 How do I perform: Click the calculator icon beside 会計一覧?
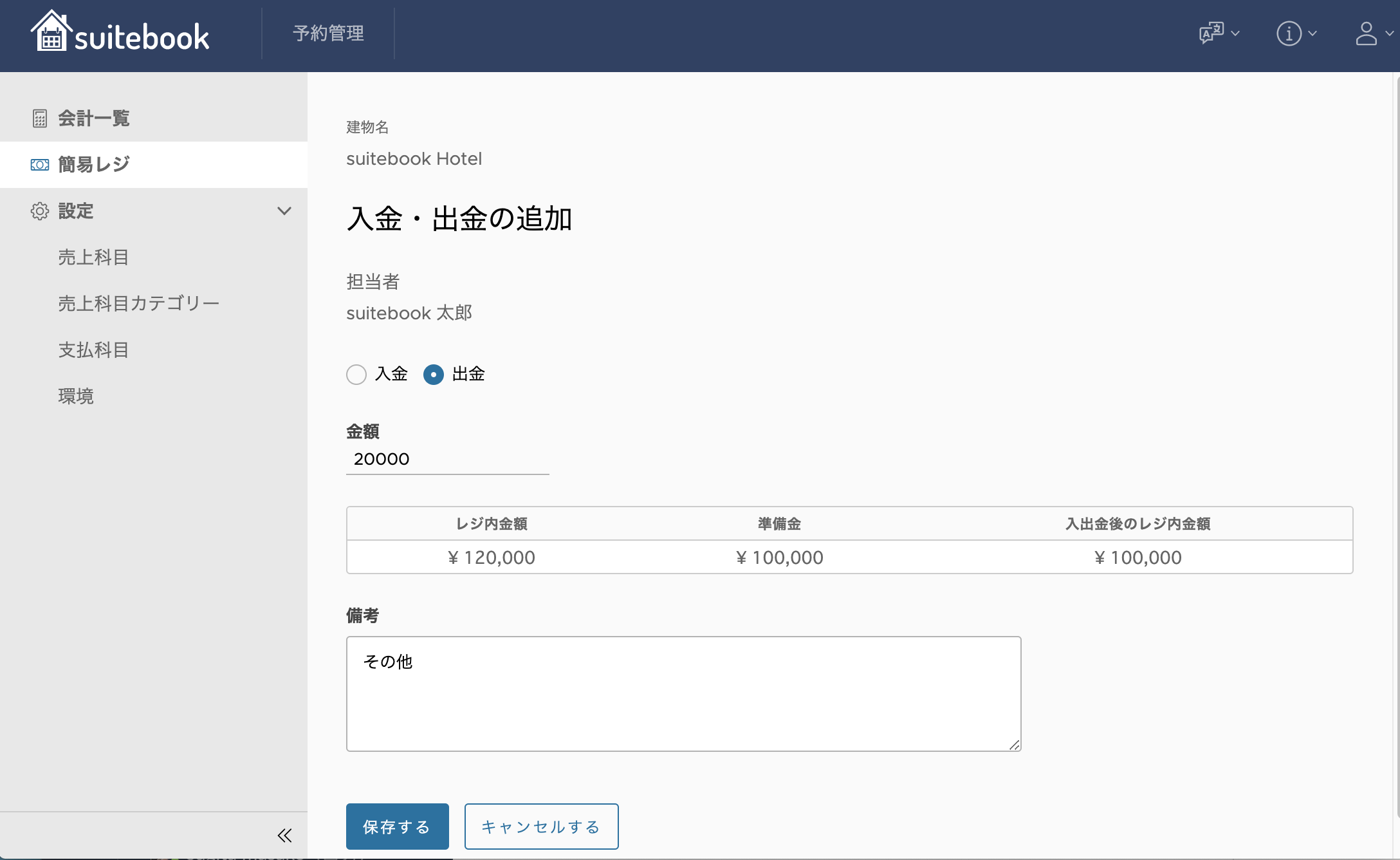pos(40,118)
